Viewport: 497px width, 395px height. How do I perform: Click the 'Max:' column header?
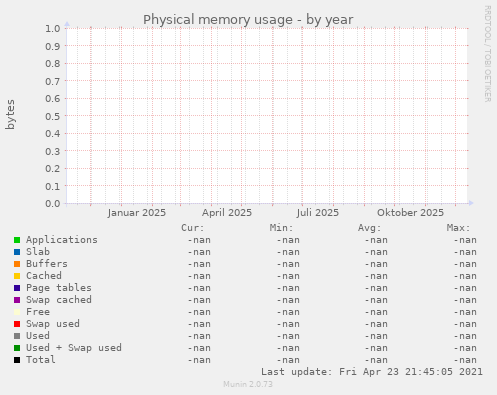click(x=458, y=228)
